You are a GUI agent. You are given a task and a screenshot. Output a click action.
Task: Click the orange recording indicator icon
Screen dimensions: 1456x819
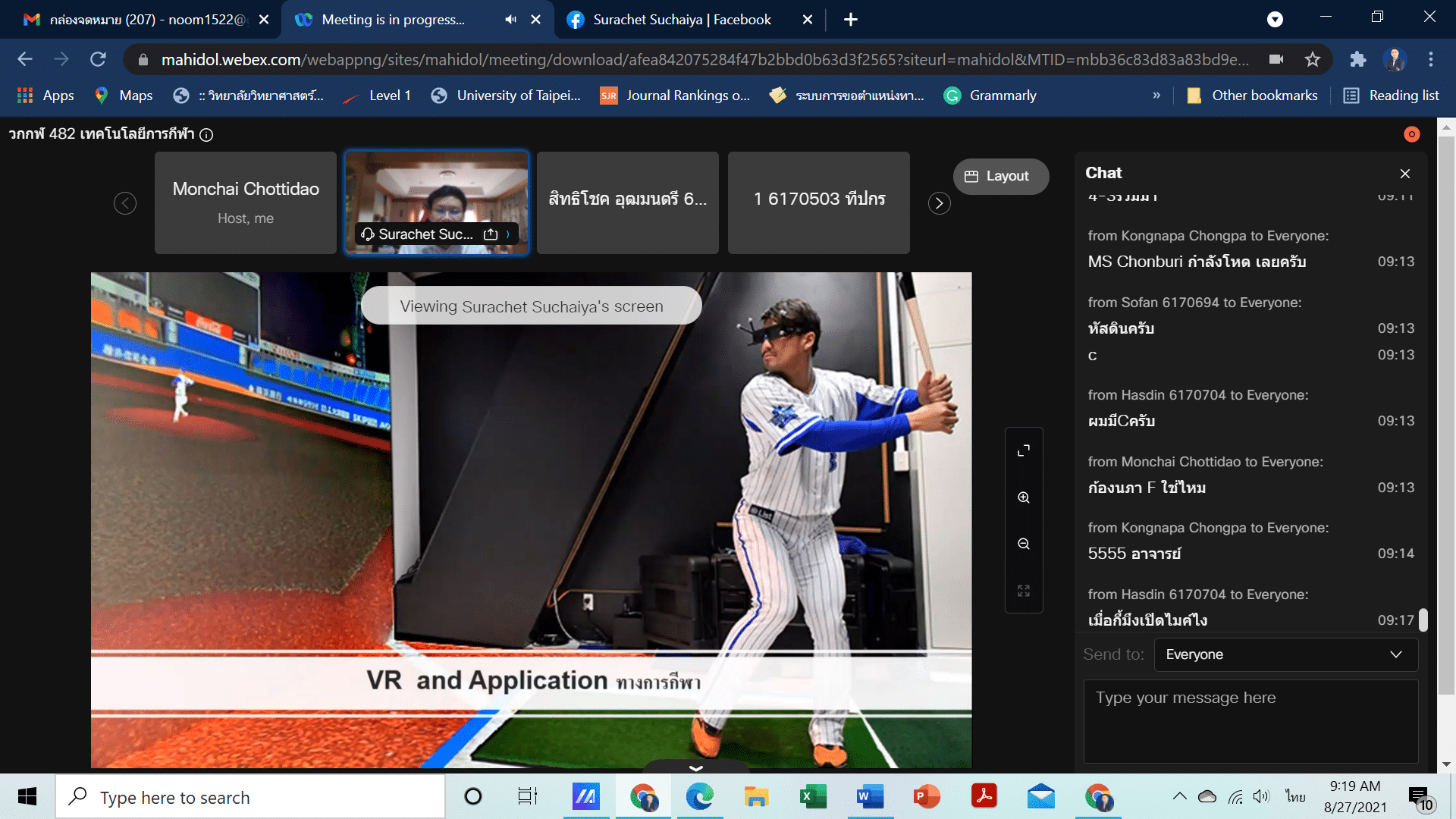1411,134
